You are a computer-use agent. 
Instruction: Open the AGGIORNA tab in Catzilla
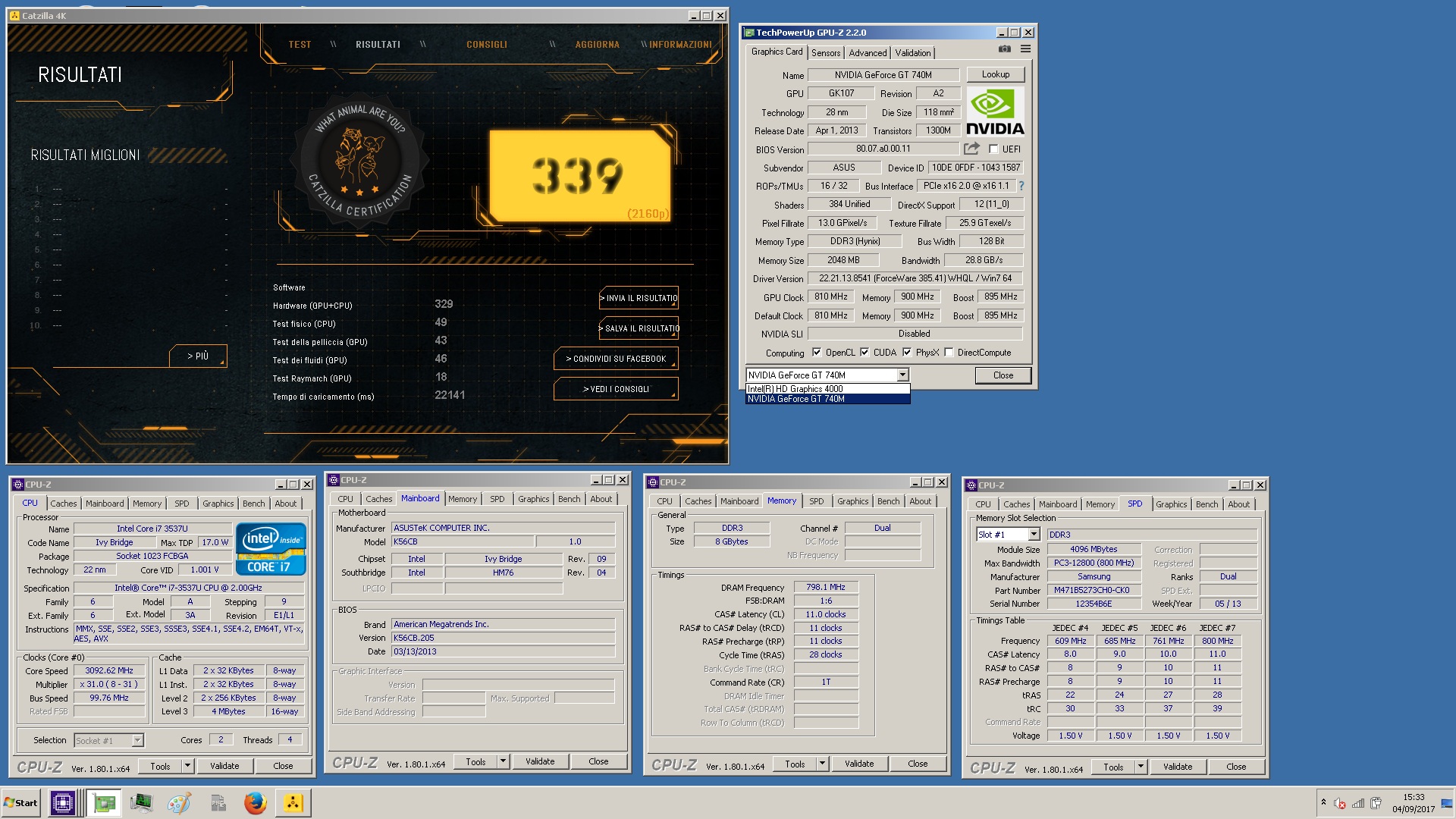click(x=597, y=45)
